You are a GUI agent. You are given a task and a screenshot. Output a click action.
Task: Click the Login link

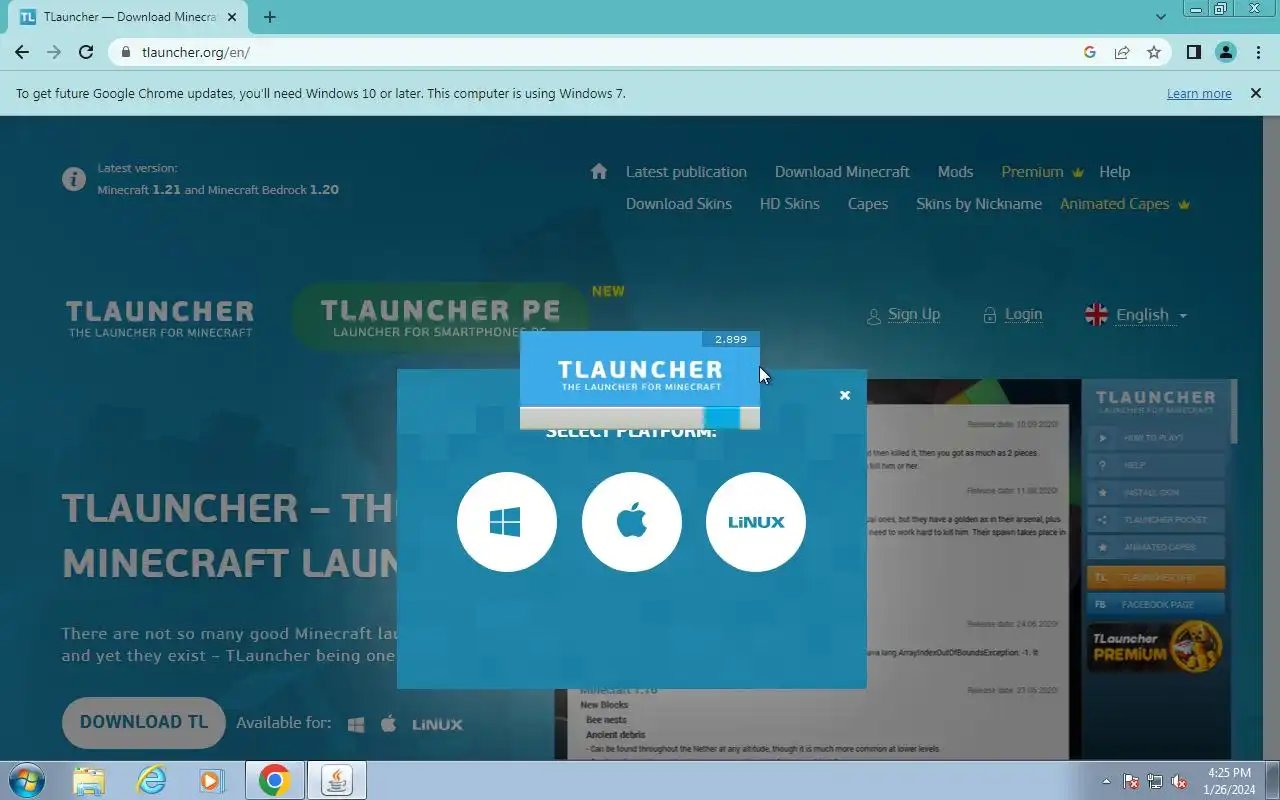pyautogui.click(x=1012, y=314)
